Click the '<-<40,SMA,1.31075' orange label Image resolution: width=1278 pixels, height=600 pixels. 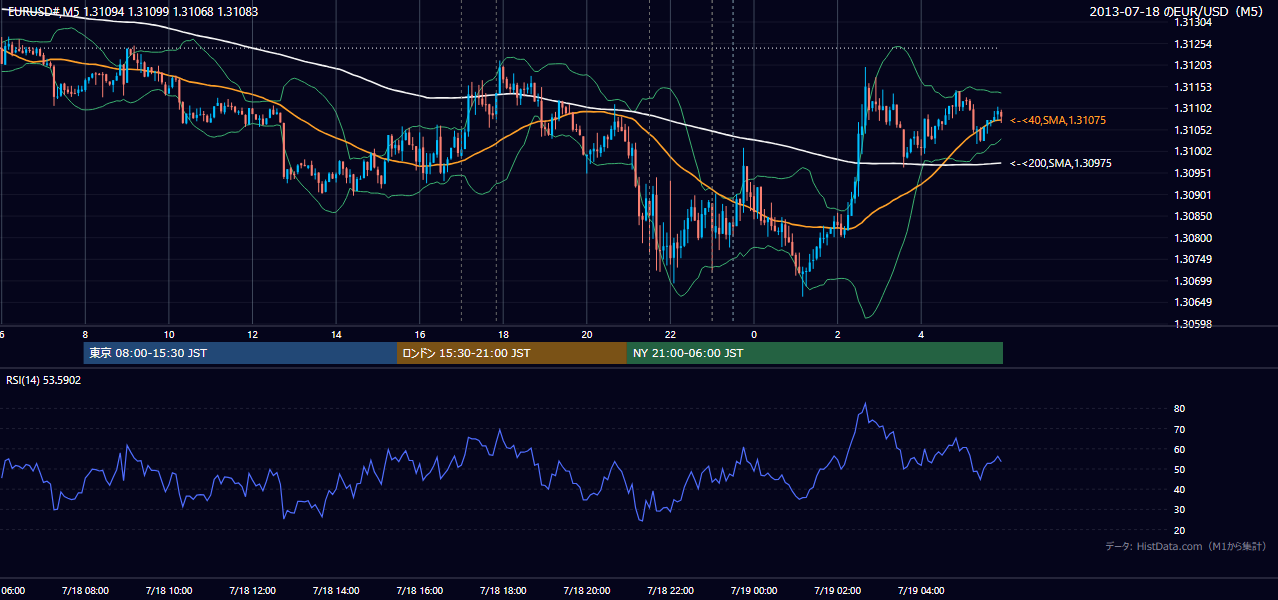click(1057, 120)
